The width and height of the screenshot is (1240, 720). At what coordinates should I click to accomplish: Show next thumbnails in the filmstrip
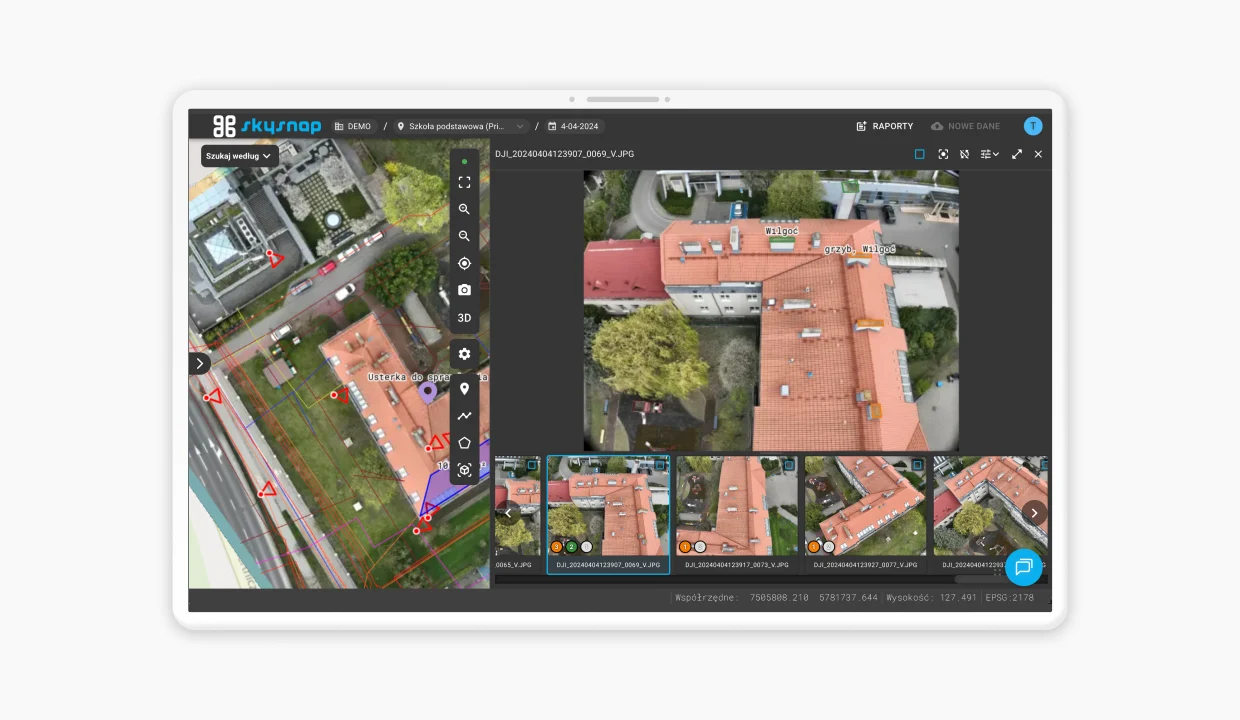point(1034,513)
